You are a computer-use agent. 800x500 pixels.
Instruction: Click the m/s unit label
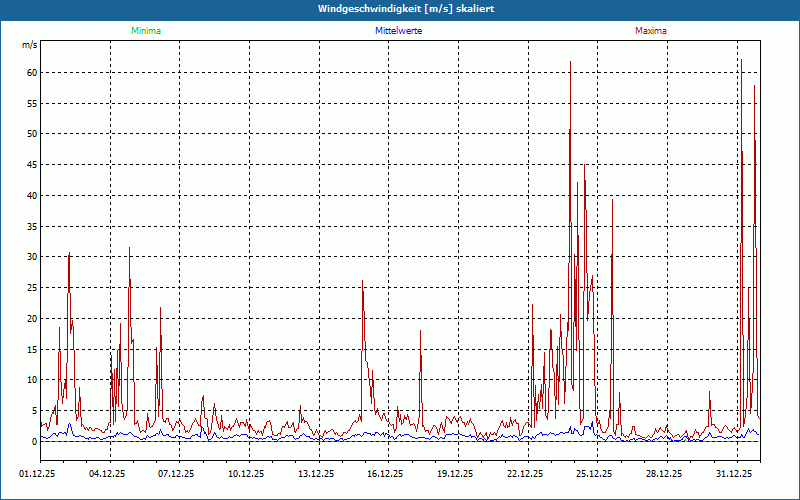(30, 45)
